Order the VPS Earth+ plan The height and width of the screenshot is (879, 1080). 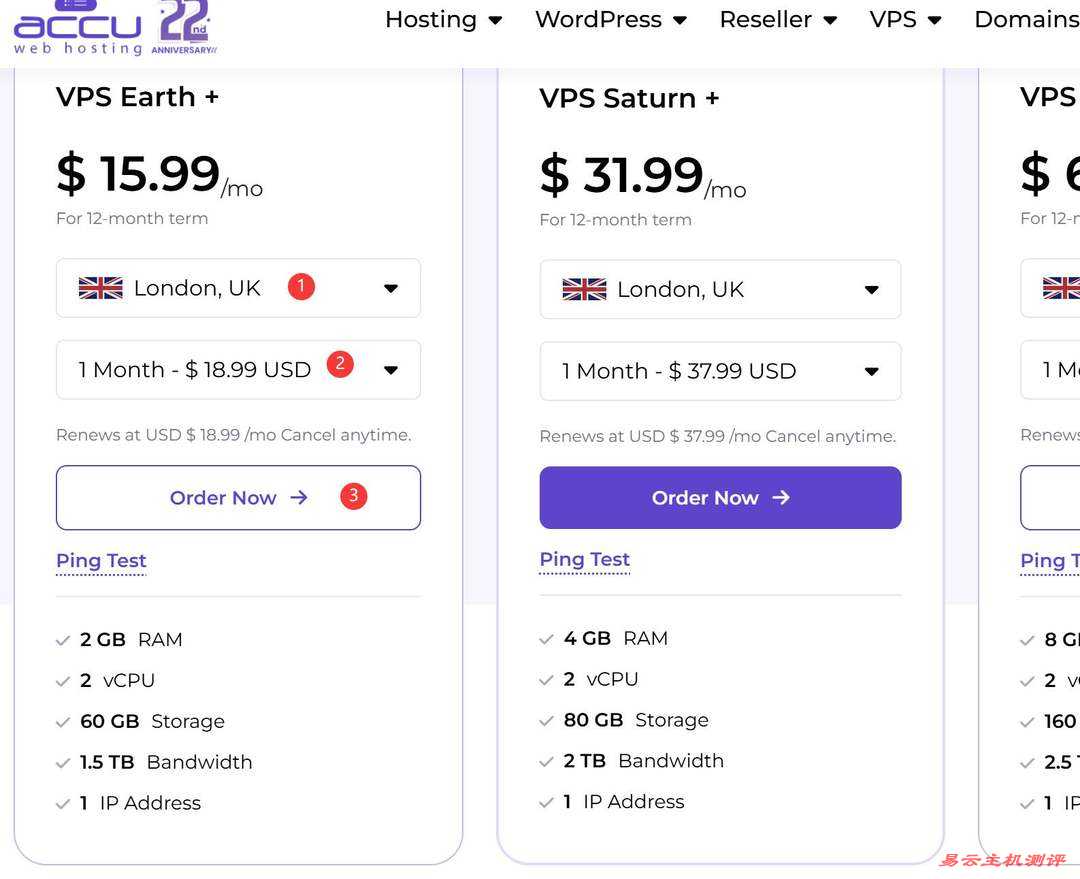point(238,497)
